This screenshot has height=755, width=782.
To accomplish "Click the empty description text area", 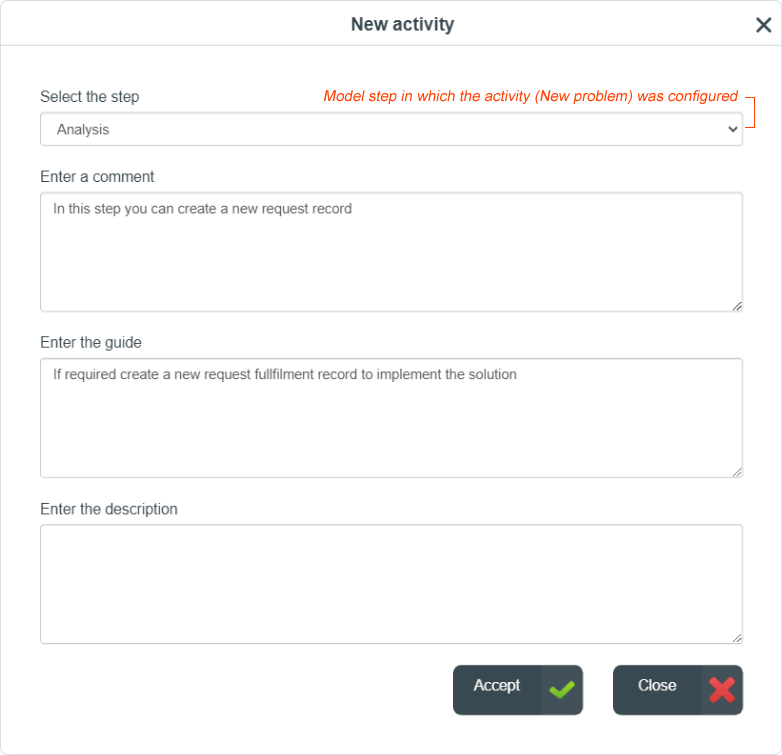I will click(x=391, y=584).
